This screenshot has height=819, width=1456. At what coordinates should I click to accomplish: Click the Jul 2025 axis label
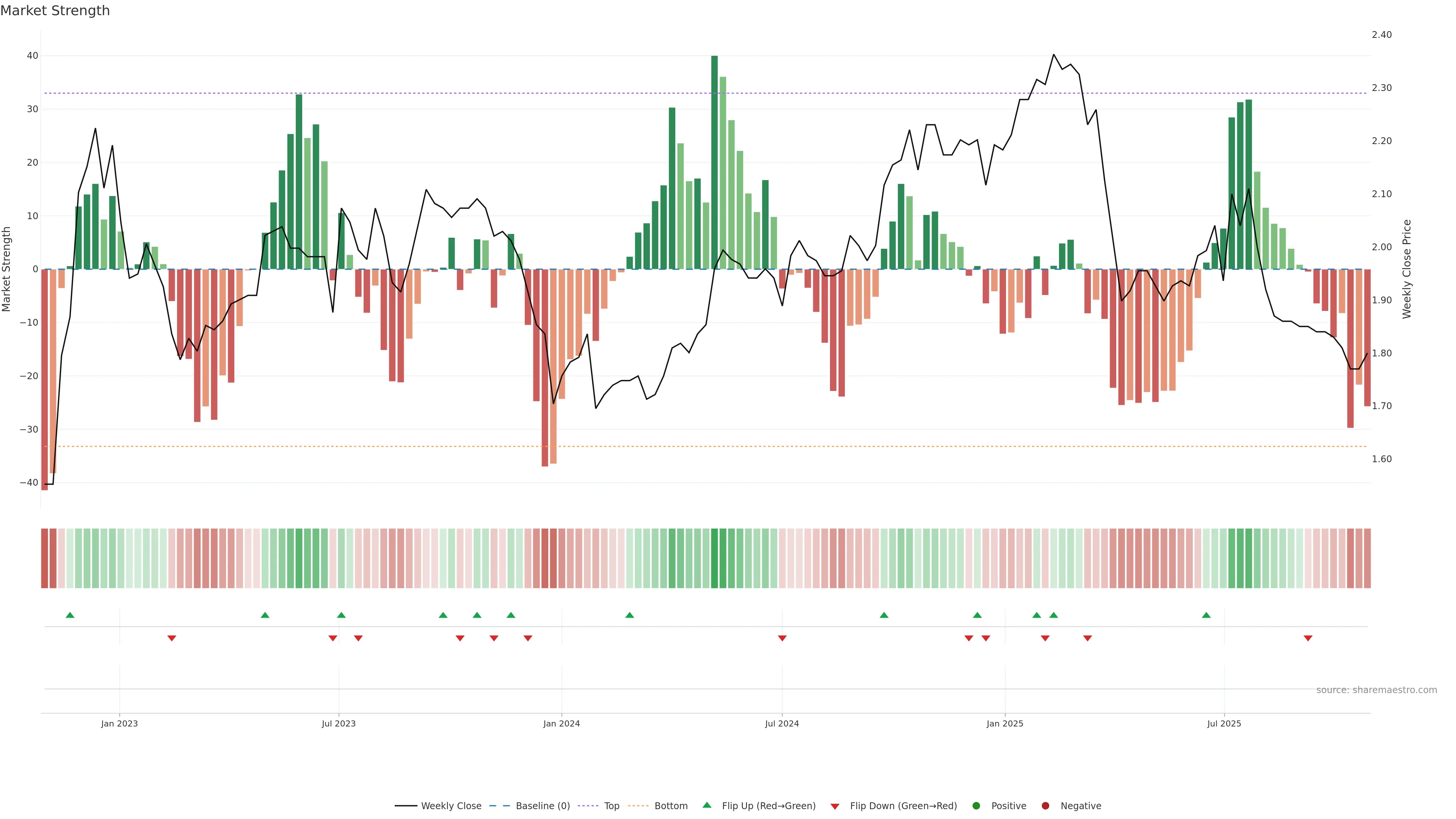[1224, 723]
